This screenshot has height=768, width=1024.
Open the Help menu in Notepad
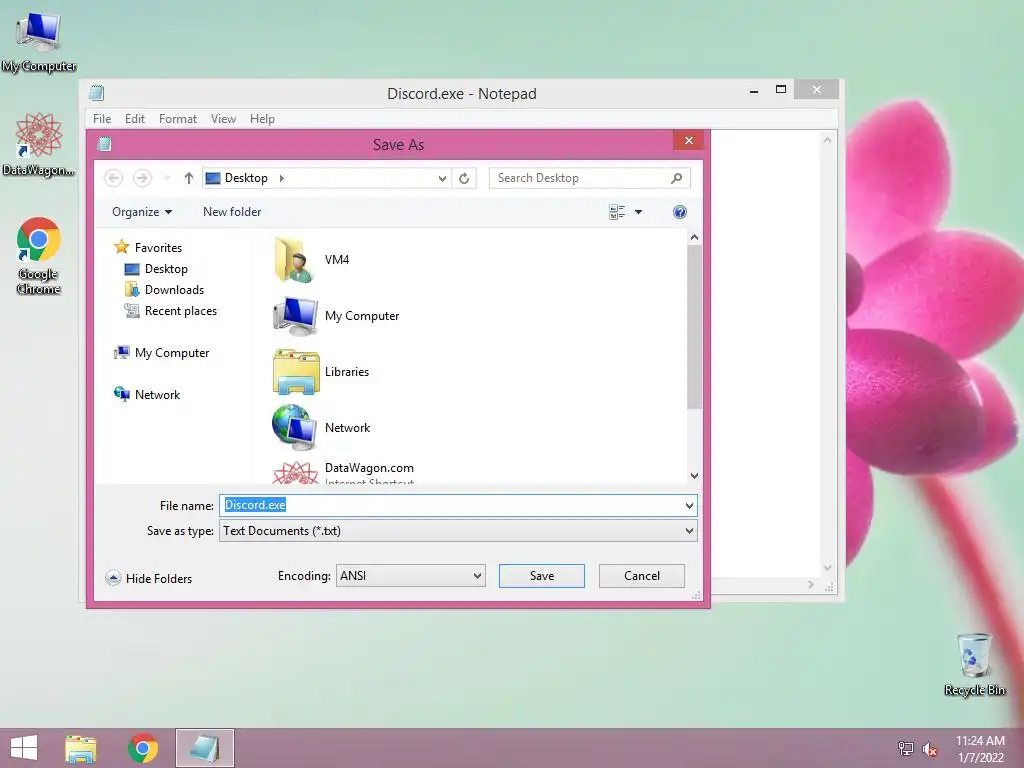point(262,119)
